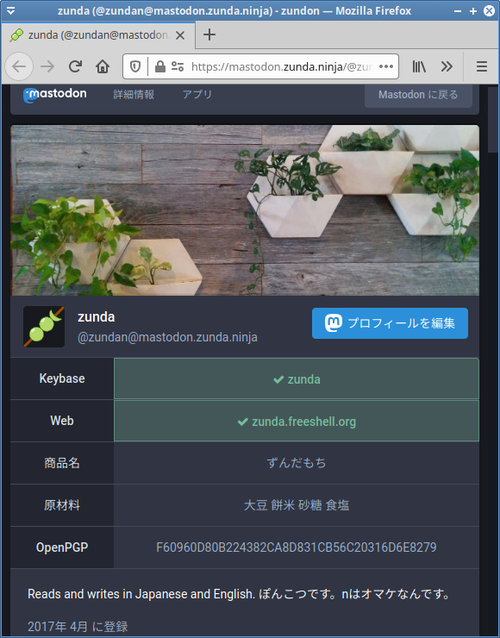Open the zunda.freeshell.org verified link
The image size is (500, 638).
click(304, 422)
